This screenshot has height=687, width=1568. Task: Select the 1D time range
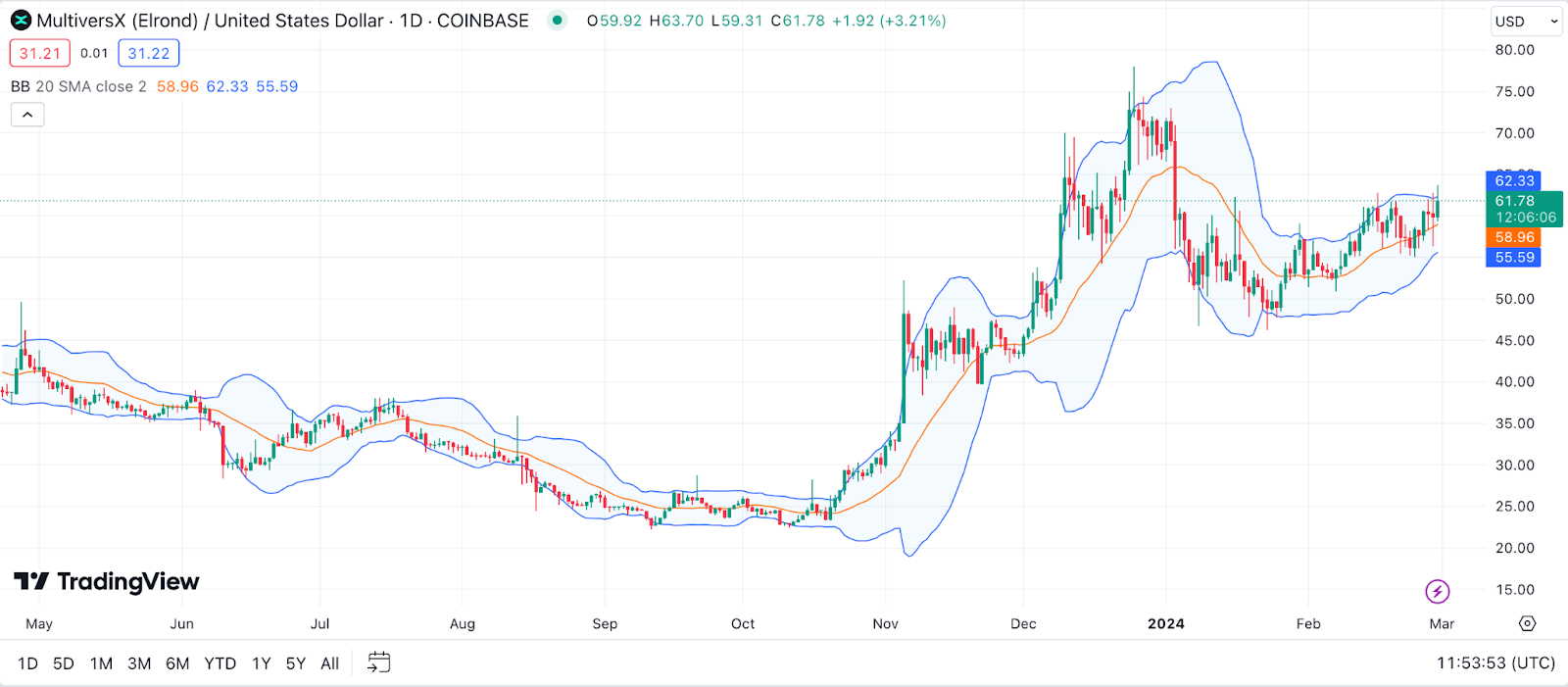tap(28, 663)
